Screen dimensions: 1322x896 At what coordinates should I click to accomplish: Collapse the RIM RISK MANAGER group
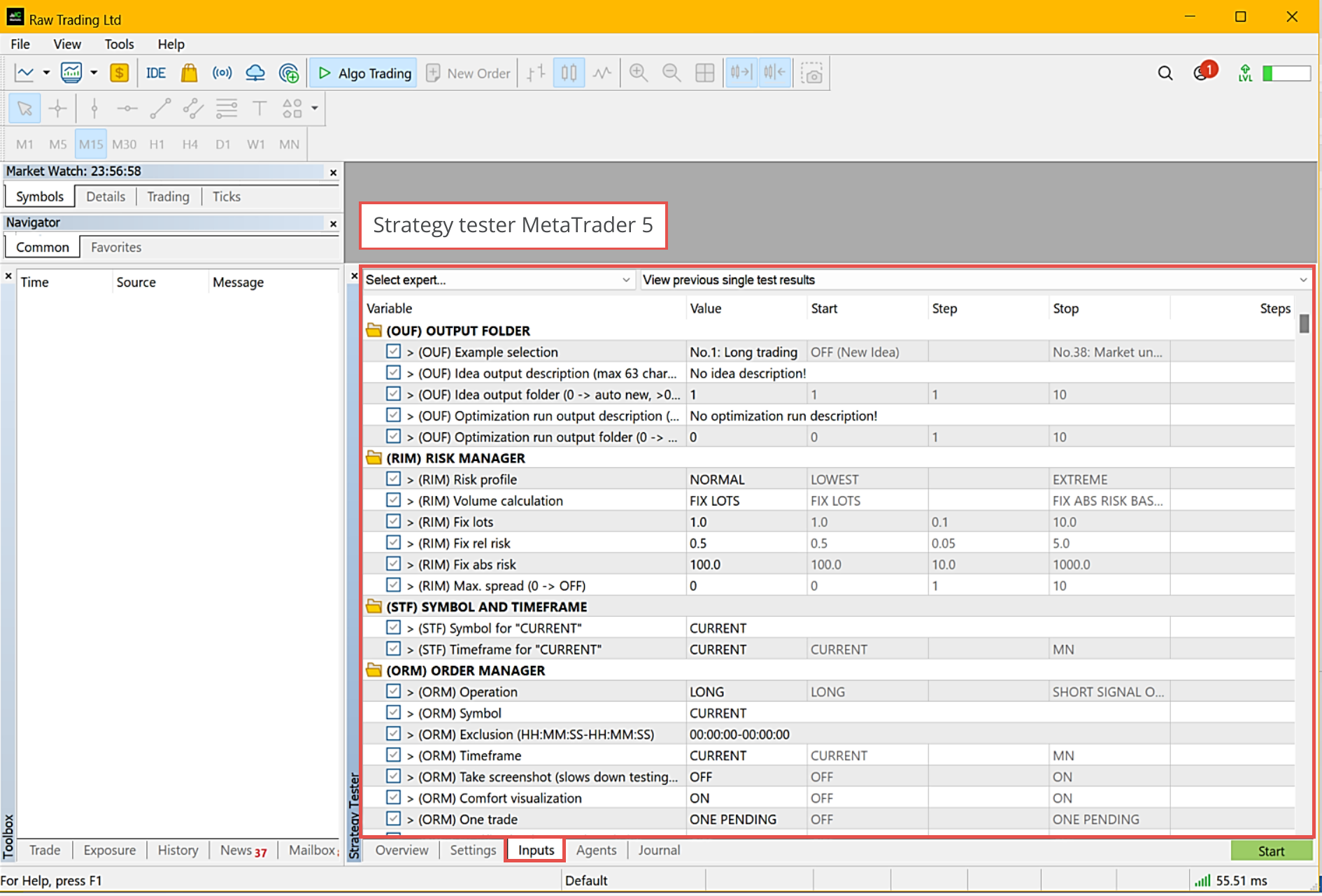point(374,457)
